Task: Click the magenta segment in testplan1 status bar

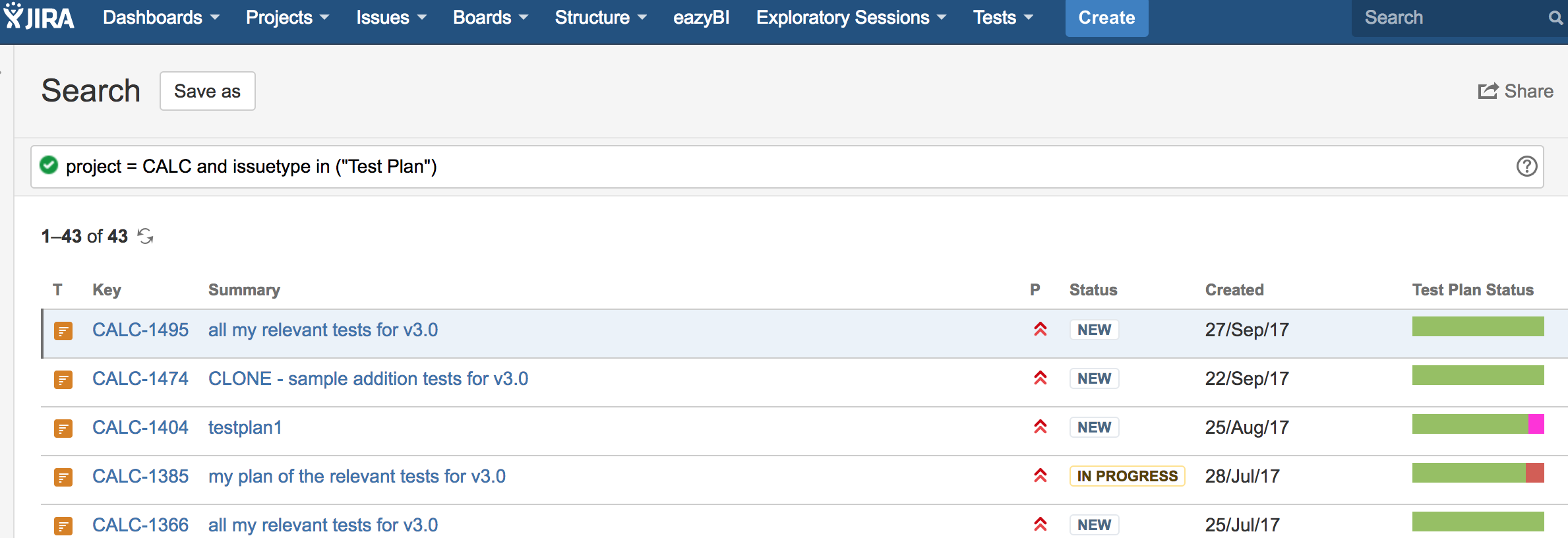Action: pos(1536,424)
